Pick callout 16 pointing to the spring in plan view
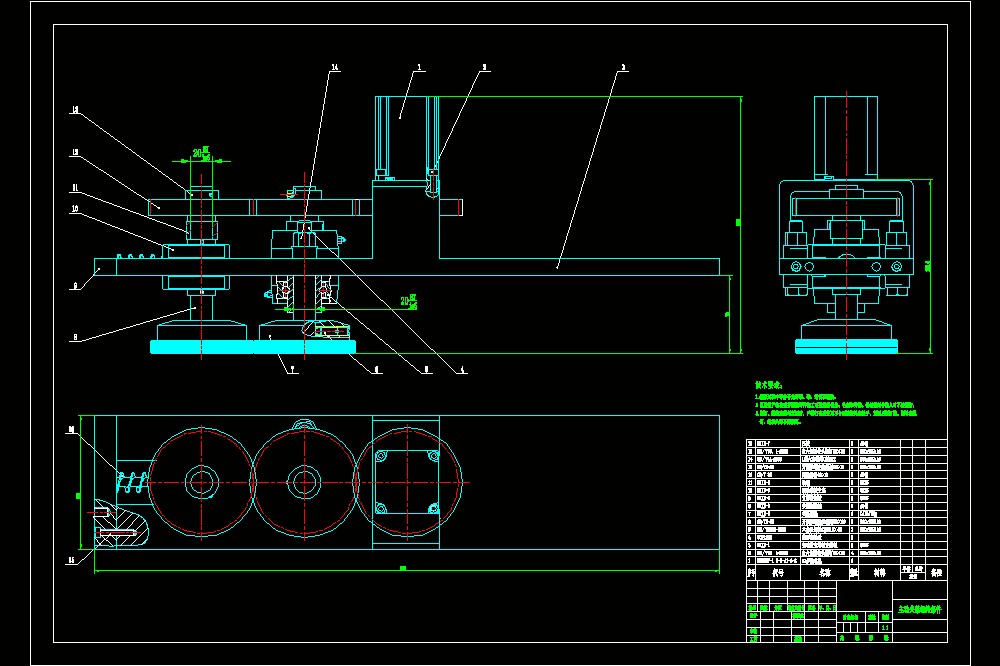The height and width of the screenshot is (666, 1000). 71,430
